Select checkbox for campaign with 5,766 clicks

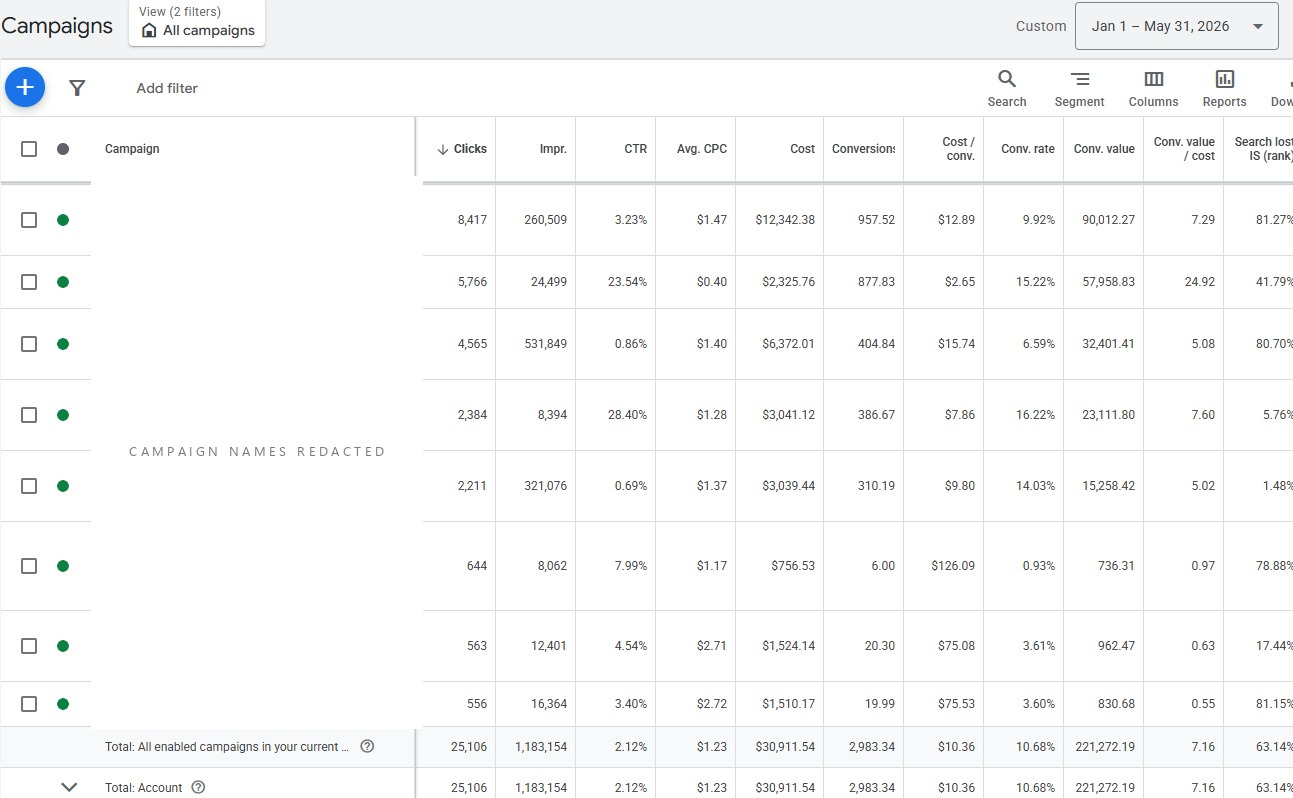pyautogui.click(x=29, y=282)
